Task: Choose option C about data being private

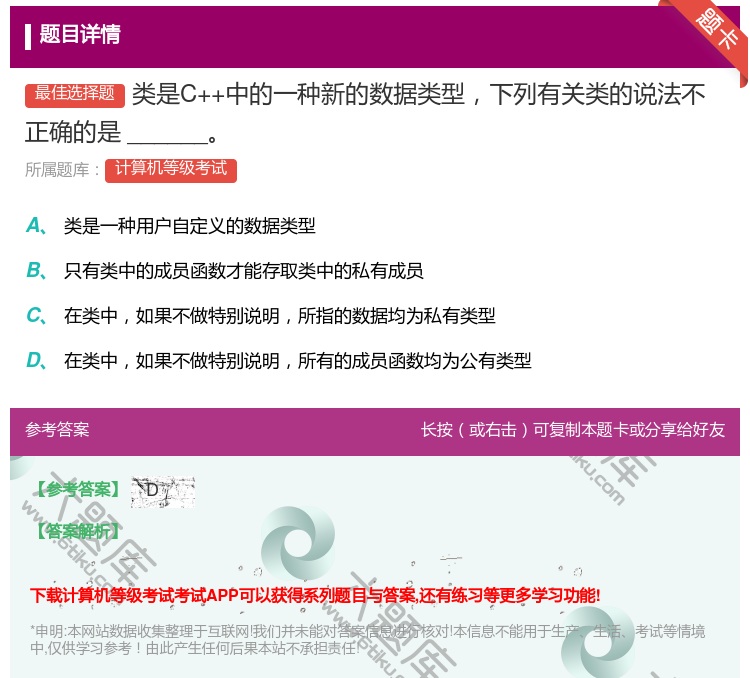Action: (280, 316)
